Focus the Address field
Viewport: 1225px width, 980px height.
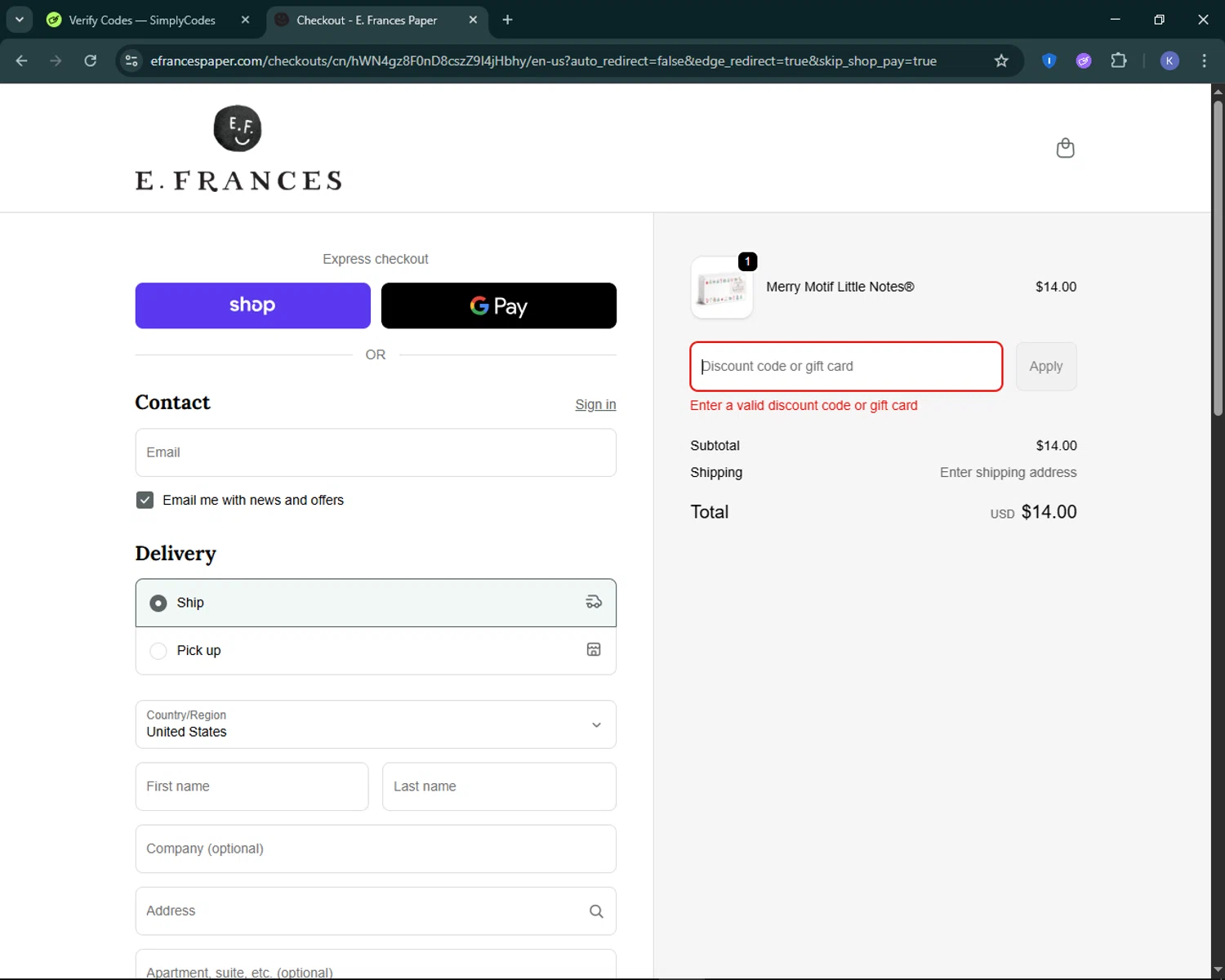point(376,911)
